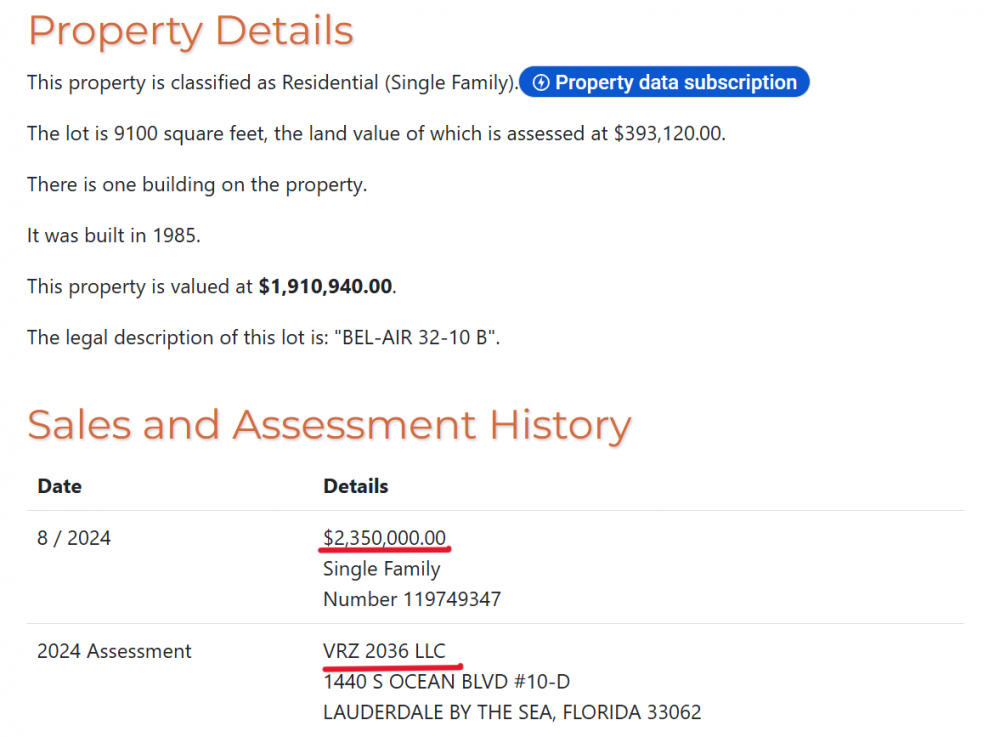
Task: Click the VRZ 2036 LLC owner name
Action: pos(384,651)
